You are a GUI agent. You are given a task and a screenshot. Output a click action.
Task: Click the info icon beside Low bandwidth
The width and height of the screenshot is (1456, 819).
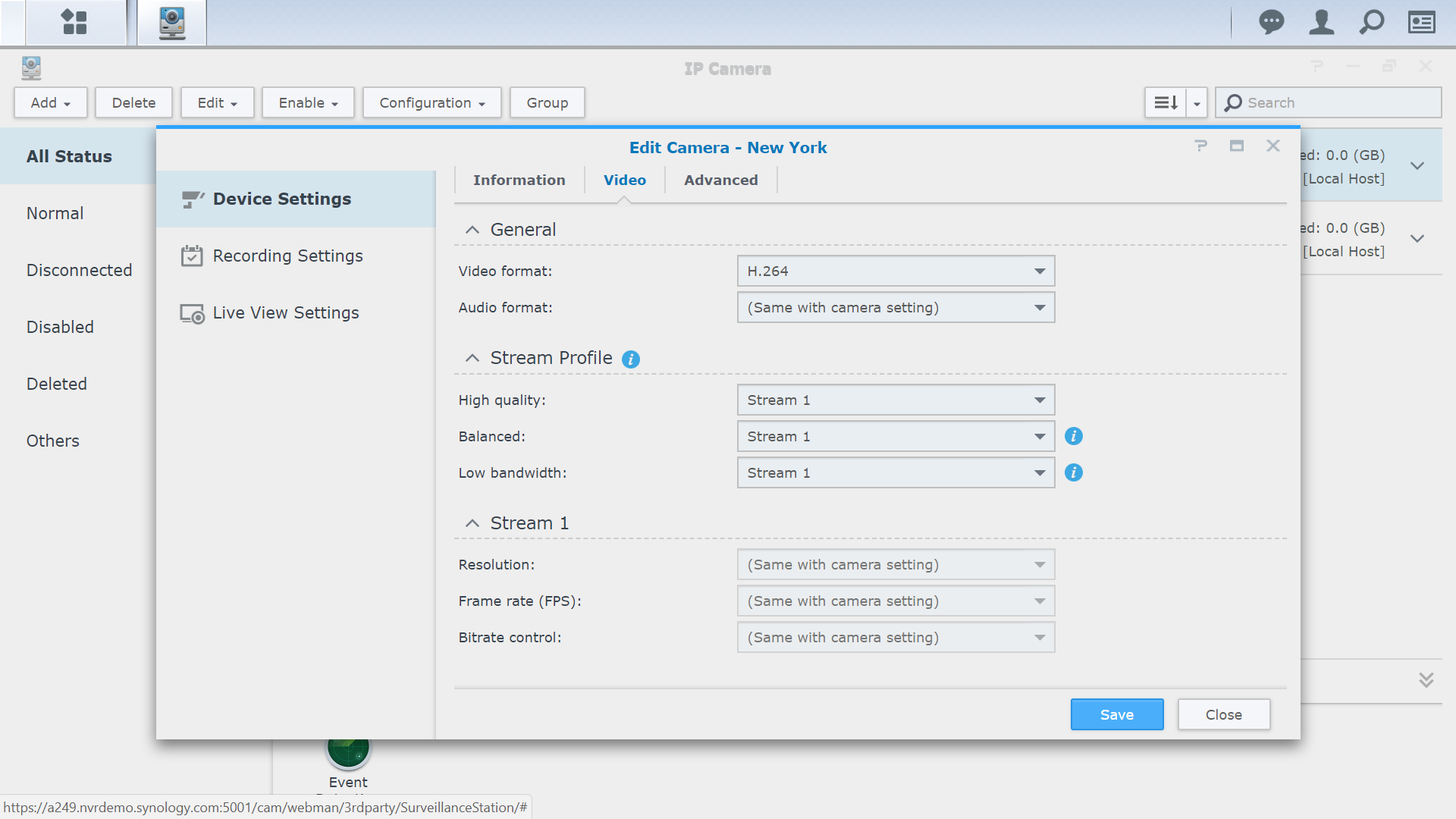click(1073, 472)
